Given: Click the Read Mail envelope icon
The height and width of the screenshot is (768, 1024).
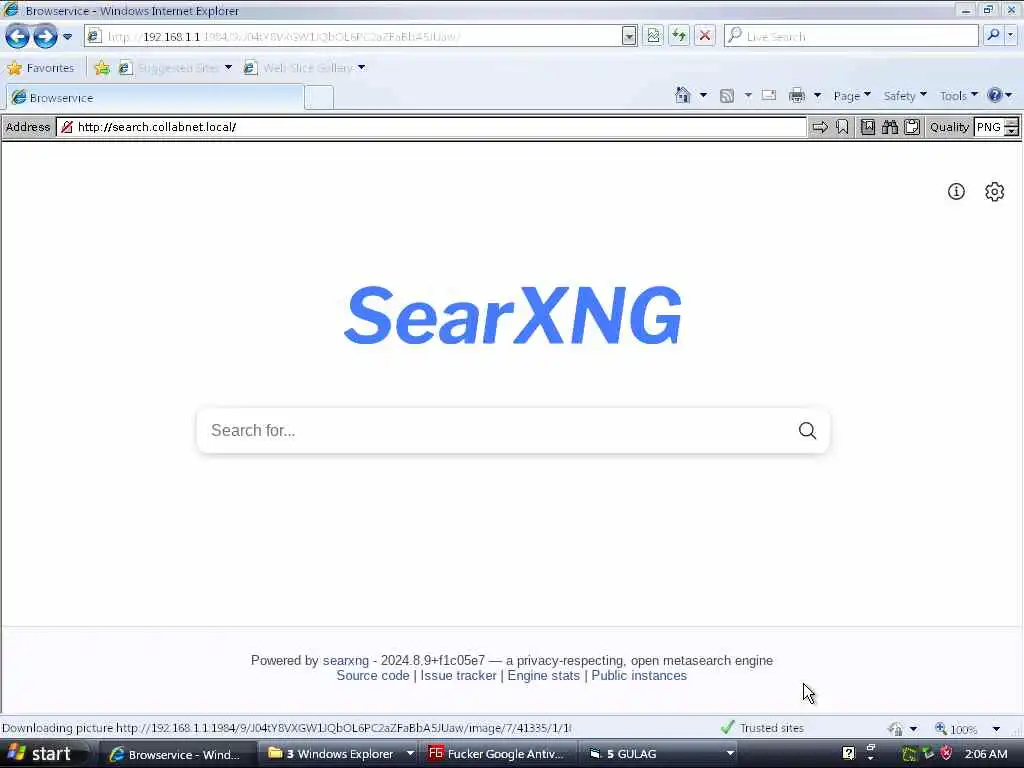Looking at the screenshot, I should click(769, 96).
